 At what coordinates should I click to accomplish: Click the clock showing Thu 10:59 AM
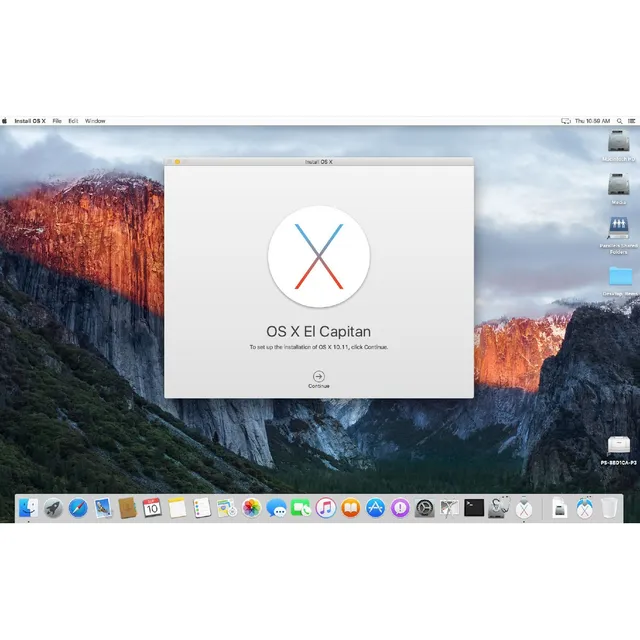coord(592,121)
